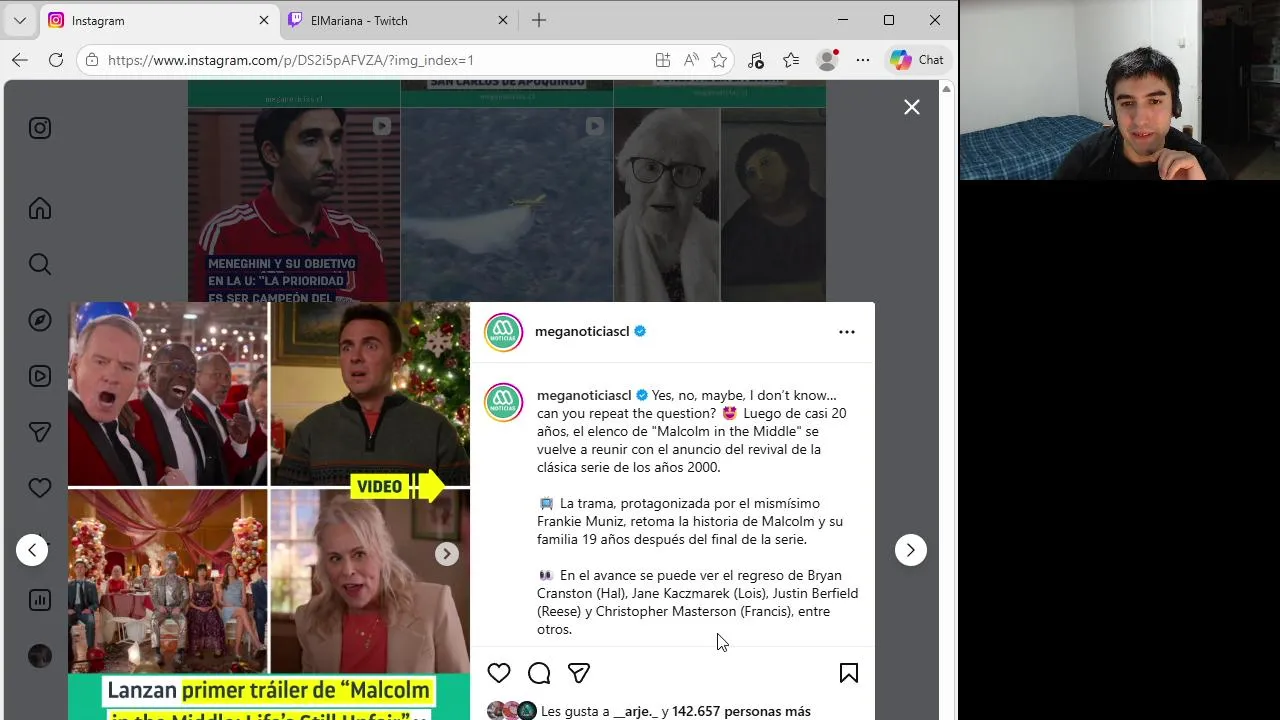
Task: Open __arje._ profile in likes
Action: [635, 711]
